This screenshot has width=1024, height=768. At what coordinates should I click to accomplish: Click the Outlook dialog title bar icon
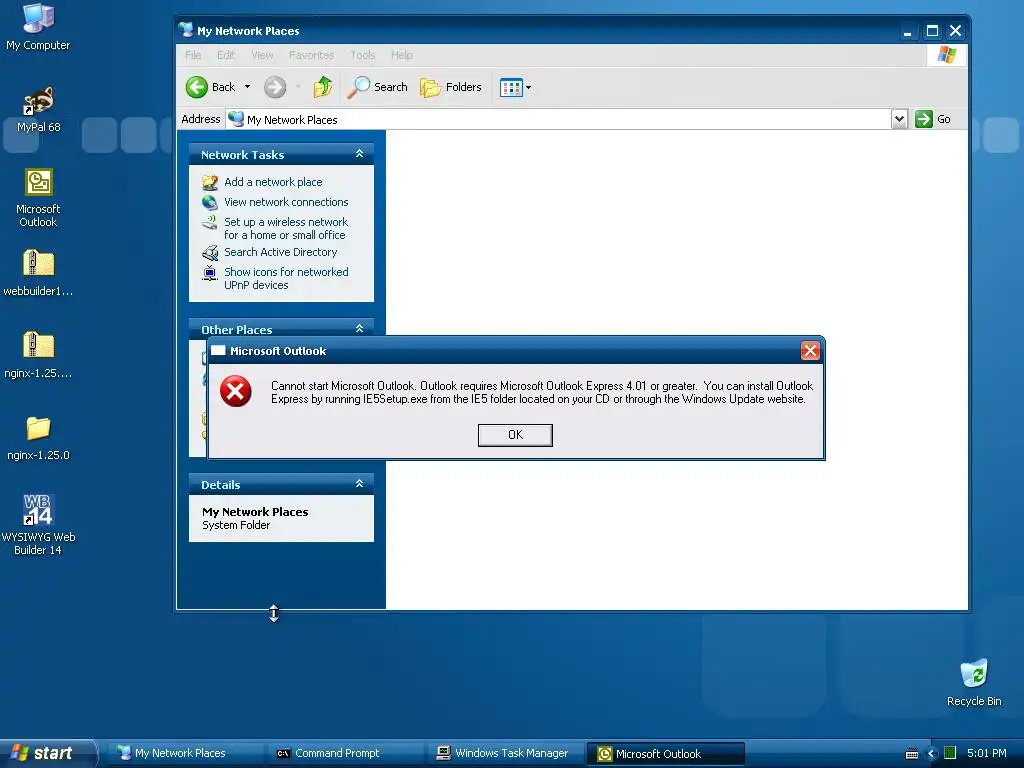[218, 350]
